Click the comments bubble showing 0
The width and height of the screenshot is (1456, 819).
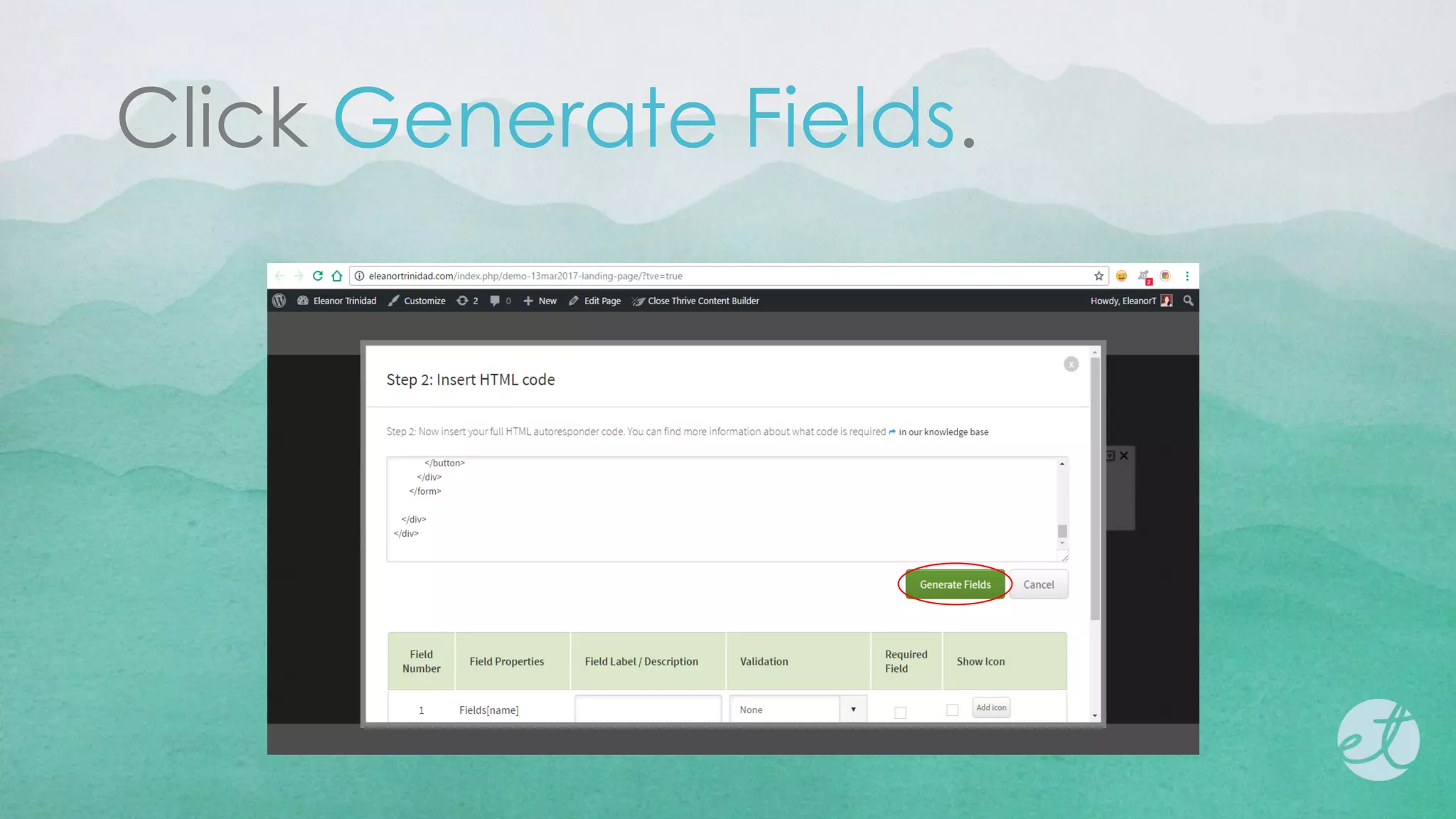point(500,301)
